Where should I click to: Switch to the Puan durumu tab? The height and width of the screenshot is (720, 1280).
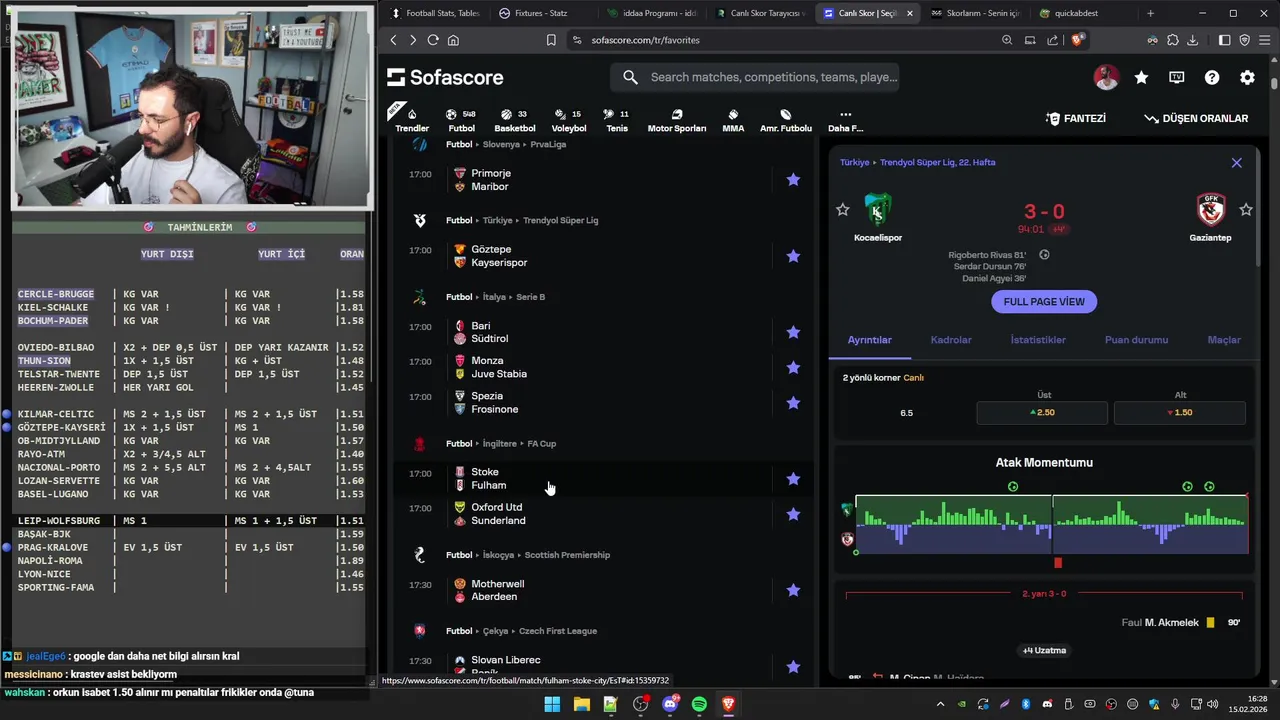coord(1136,340)
